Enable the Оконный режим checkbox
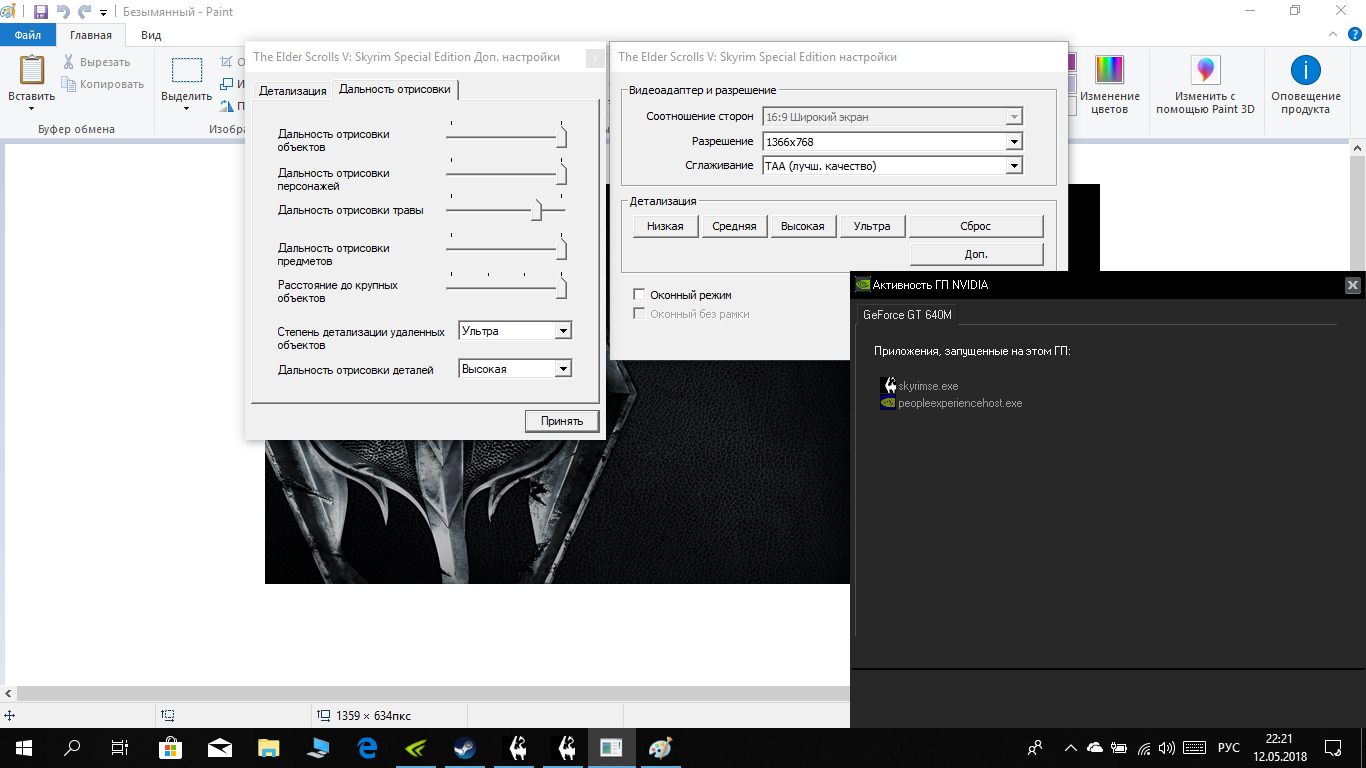 640,295
